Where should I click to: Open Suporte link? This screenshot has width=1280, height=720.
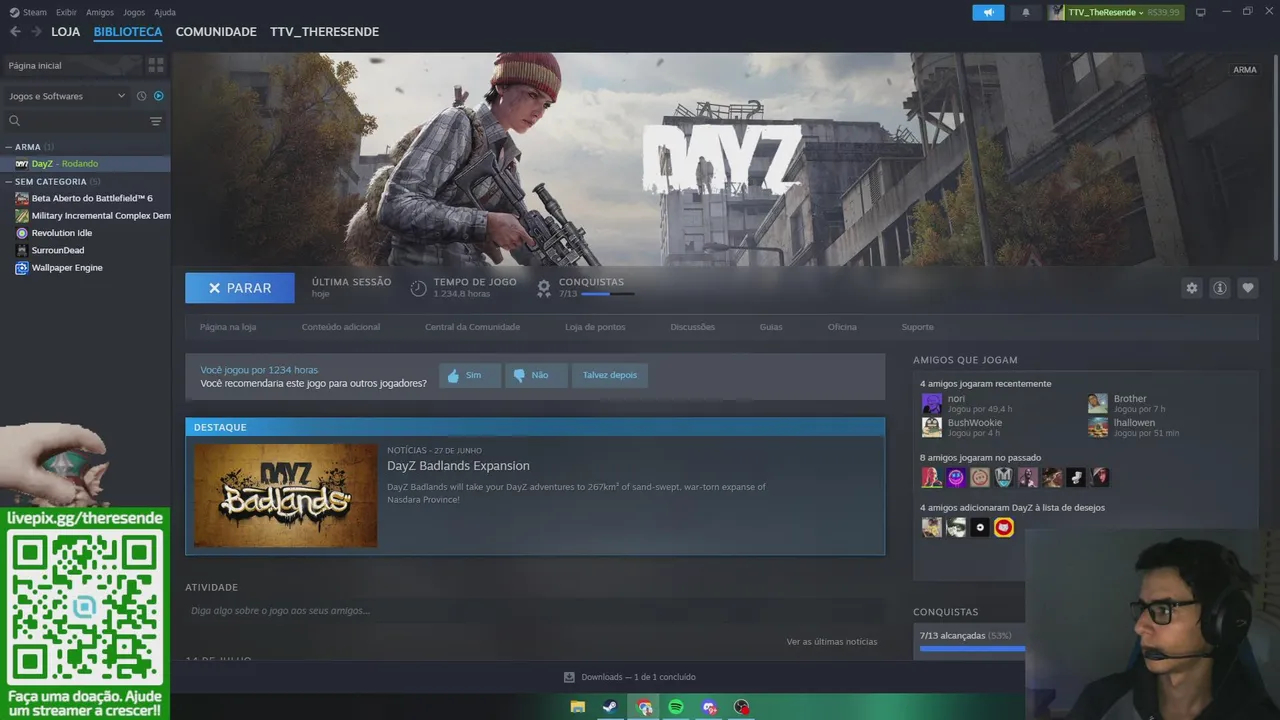click(x=917, y=327)
